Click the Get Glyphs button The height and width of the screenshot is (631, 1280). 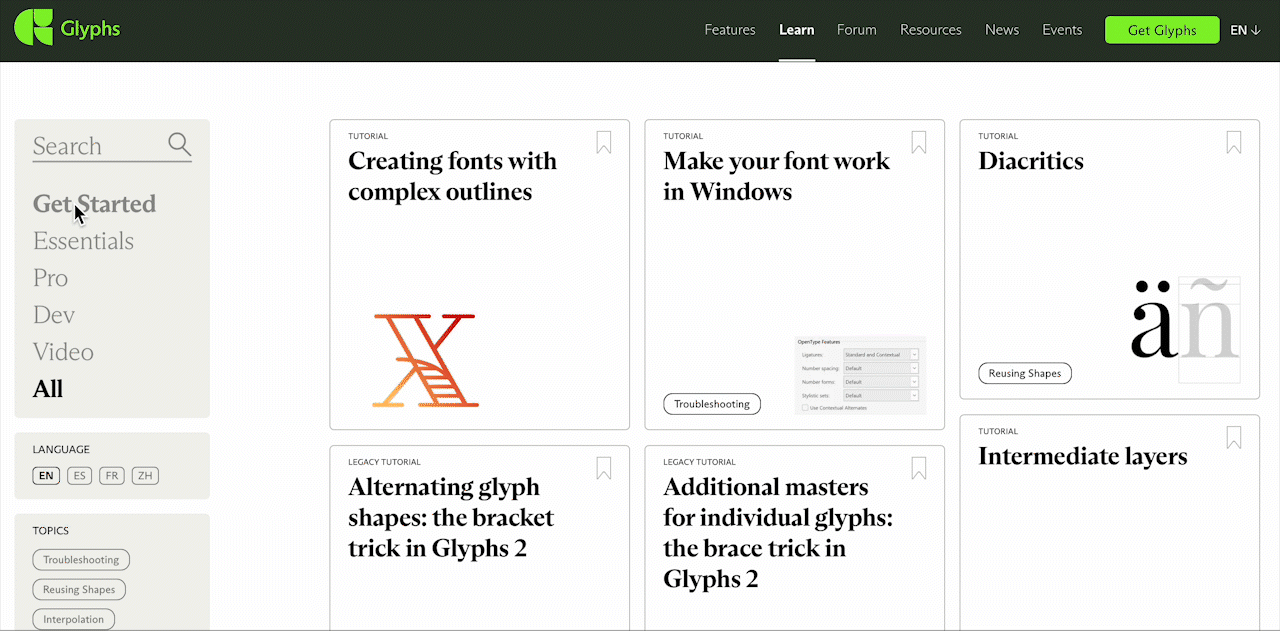[1162, 30]
